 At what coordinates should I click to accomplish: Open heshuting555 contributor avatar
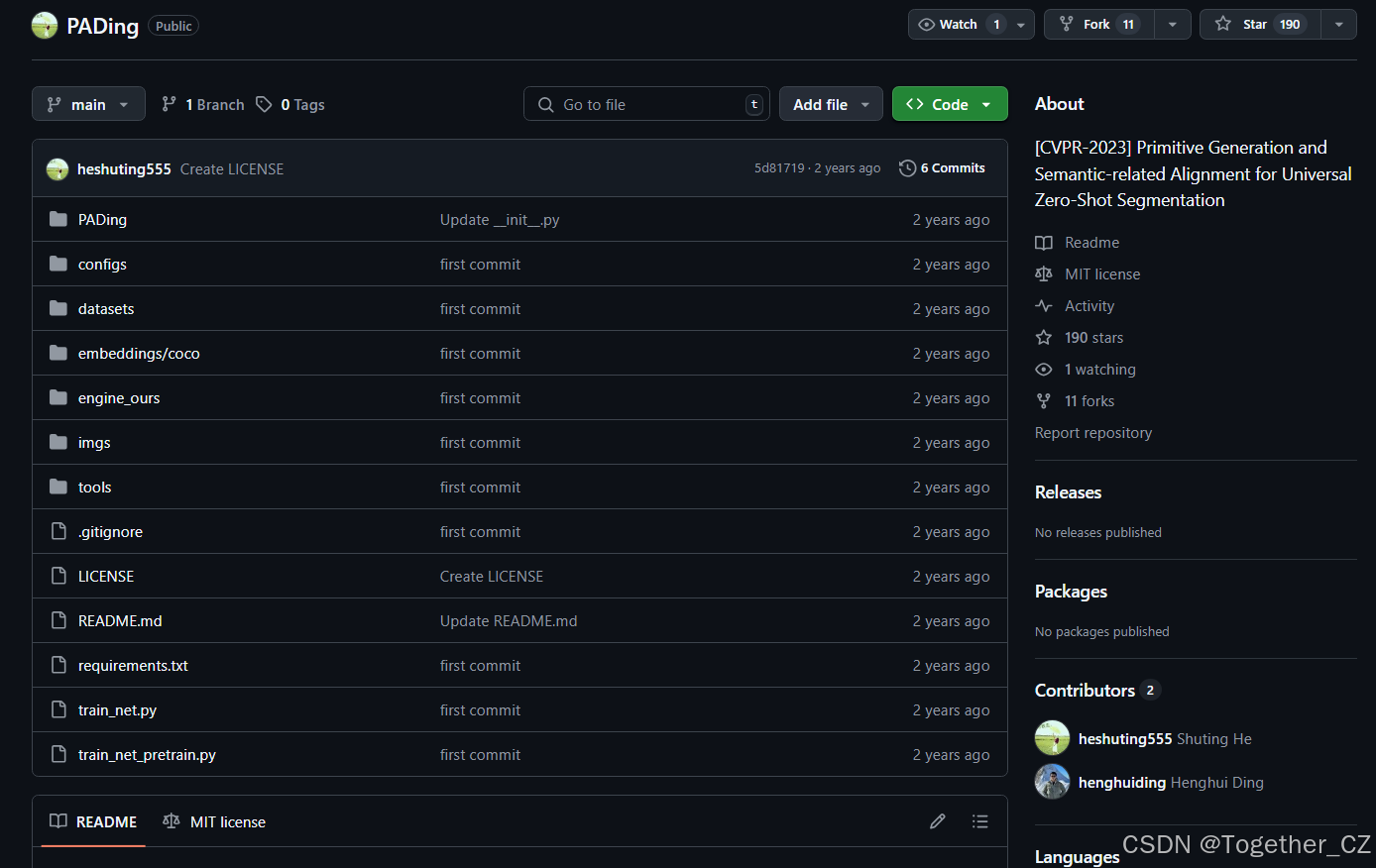pos(1052,738)
